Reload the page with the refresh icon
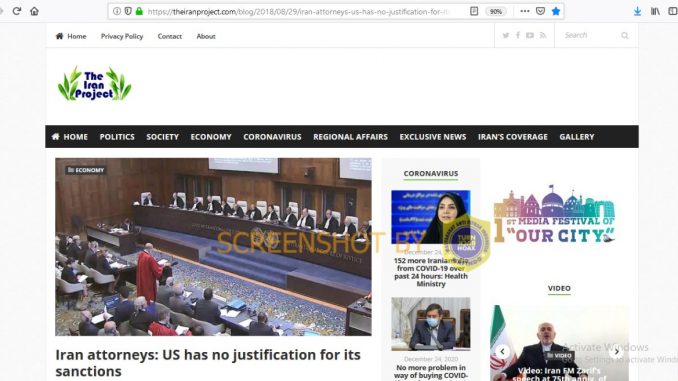The image size is (678, 381). click(x=17, y=11)
